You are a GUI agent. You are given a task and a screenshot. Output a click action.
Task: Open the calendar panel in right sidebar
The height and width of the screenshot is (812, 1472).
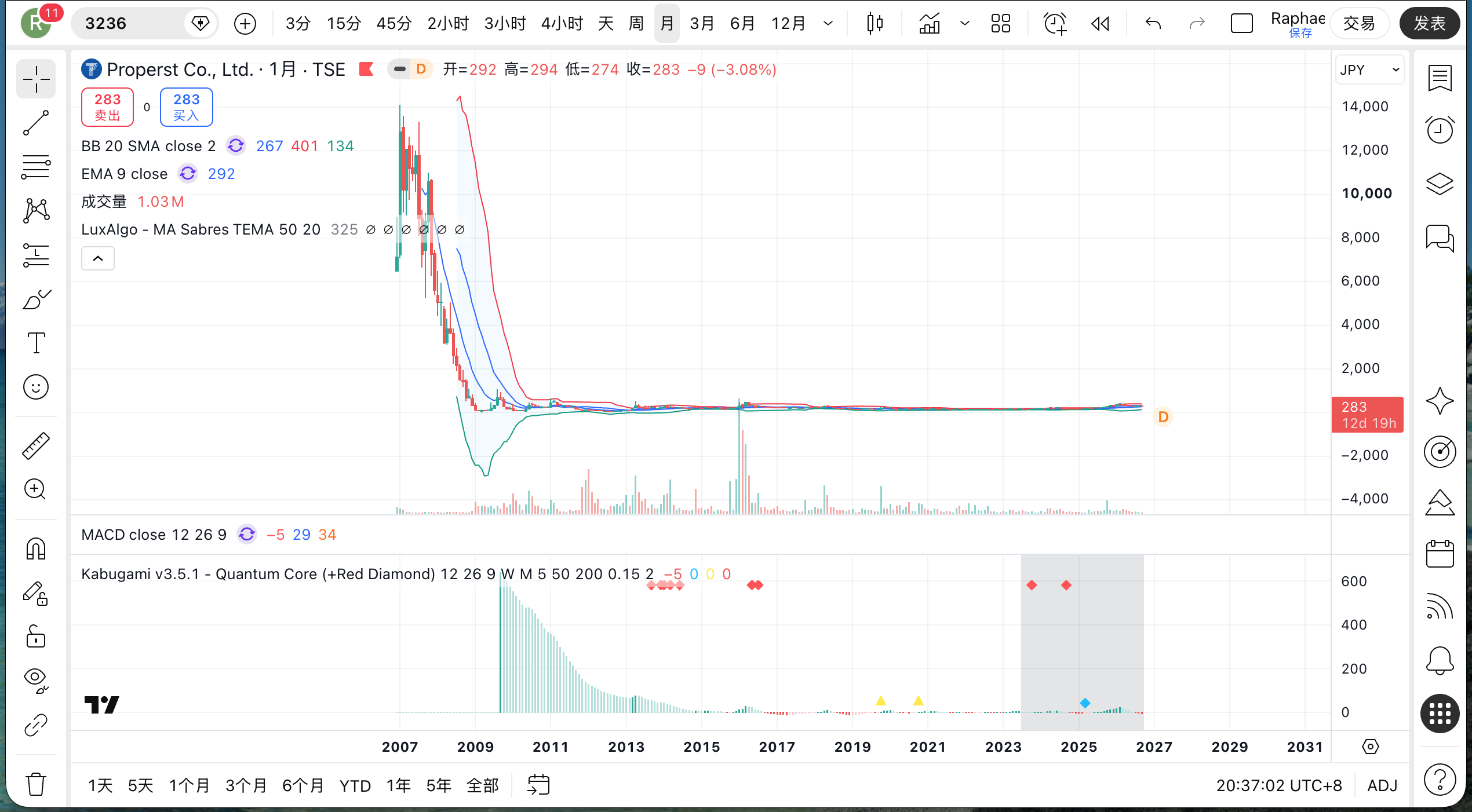(x=1440, y=554)
